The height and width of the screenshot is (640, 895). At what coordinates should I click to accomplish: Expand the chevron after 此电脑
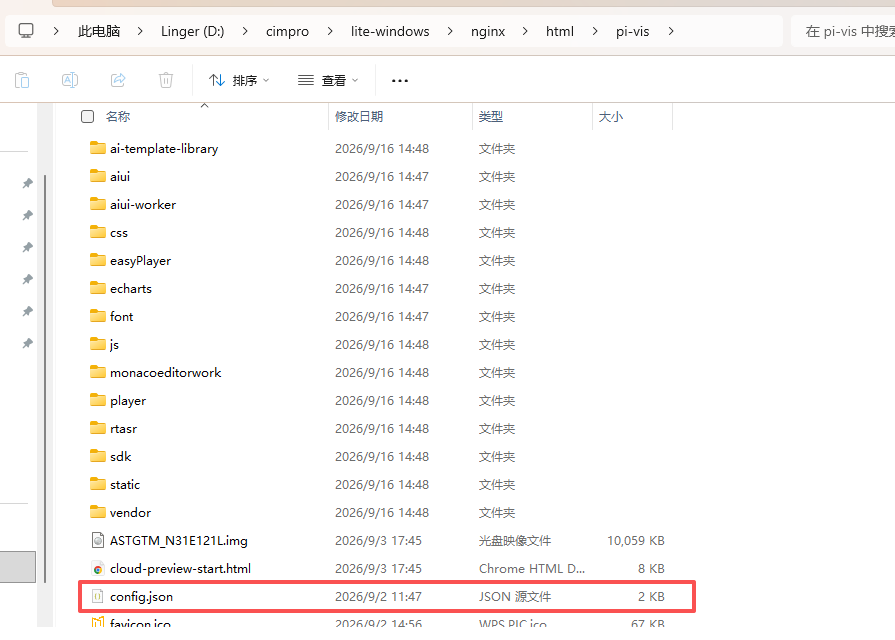pos(140,31)
